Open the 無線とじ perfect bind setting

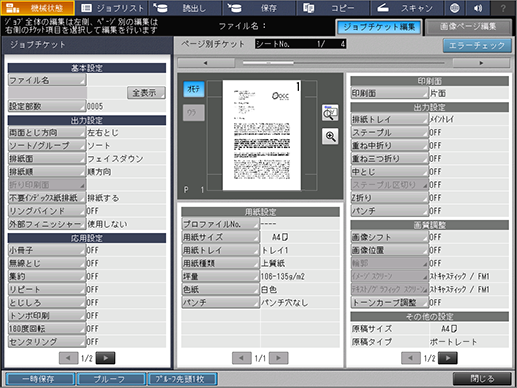[x=47, y=263]
